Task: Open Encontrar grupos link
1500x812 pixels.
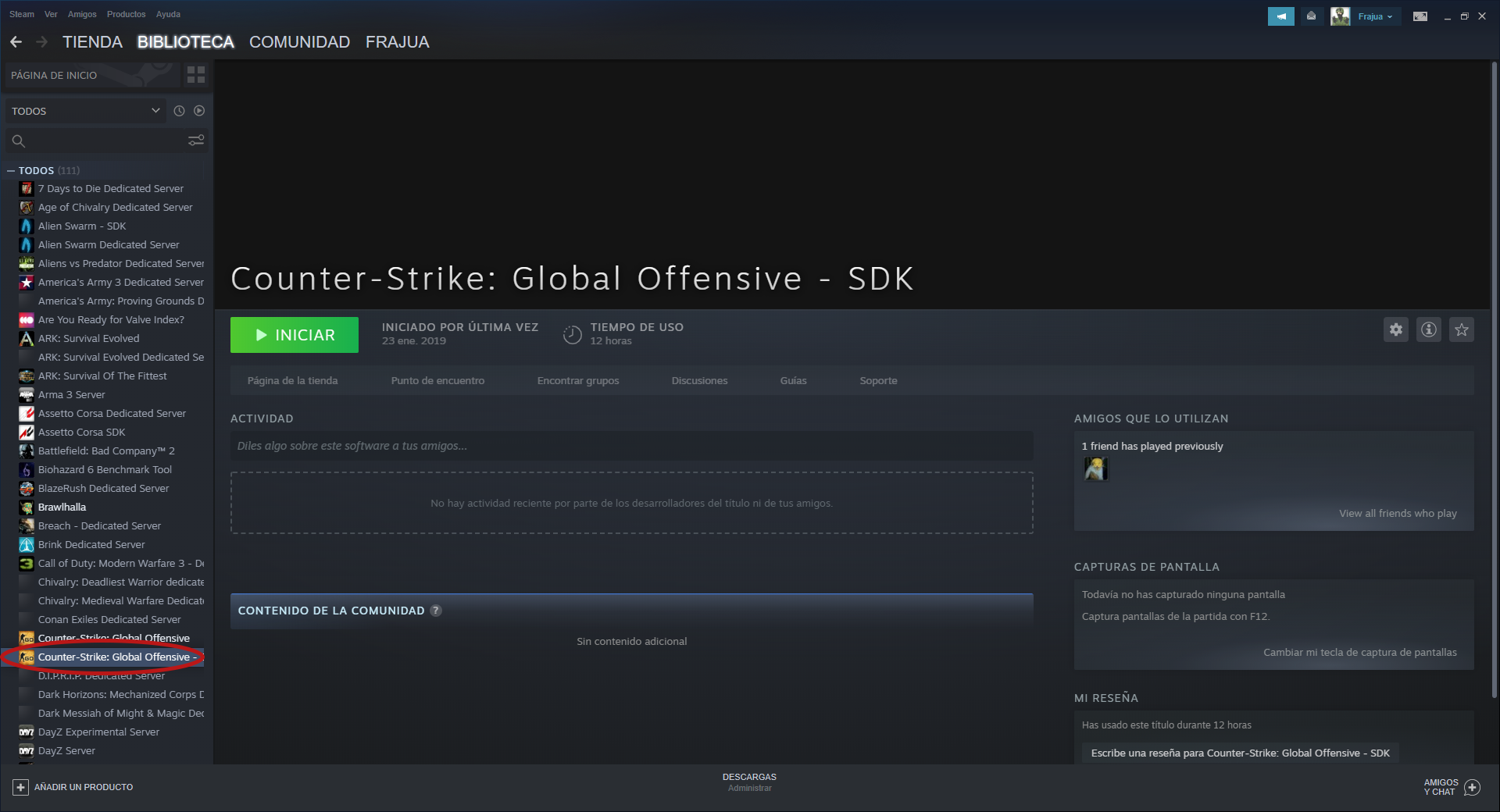Action: 578,381
